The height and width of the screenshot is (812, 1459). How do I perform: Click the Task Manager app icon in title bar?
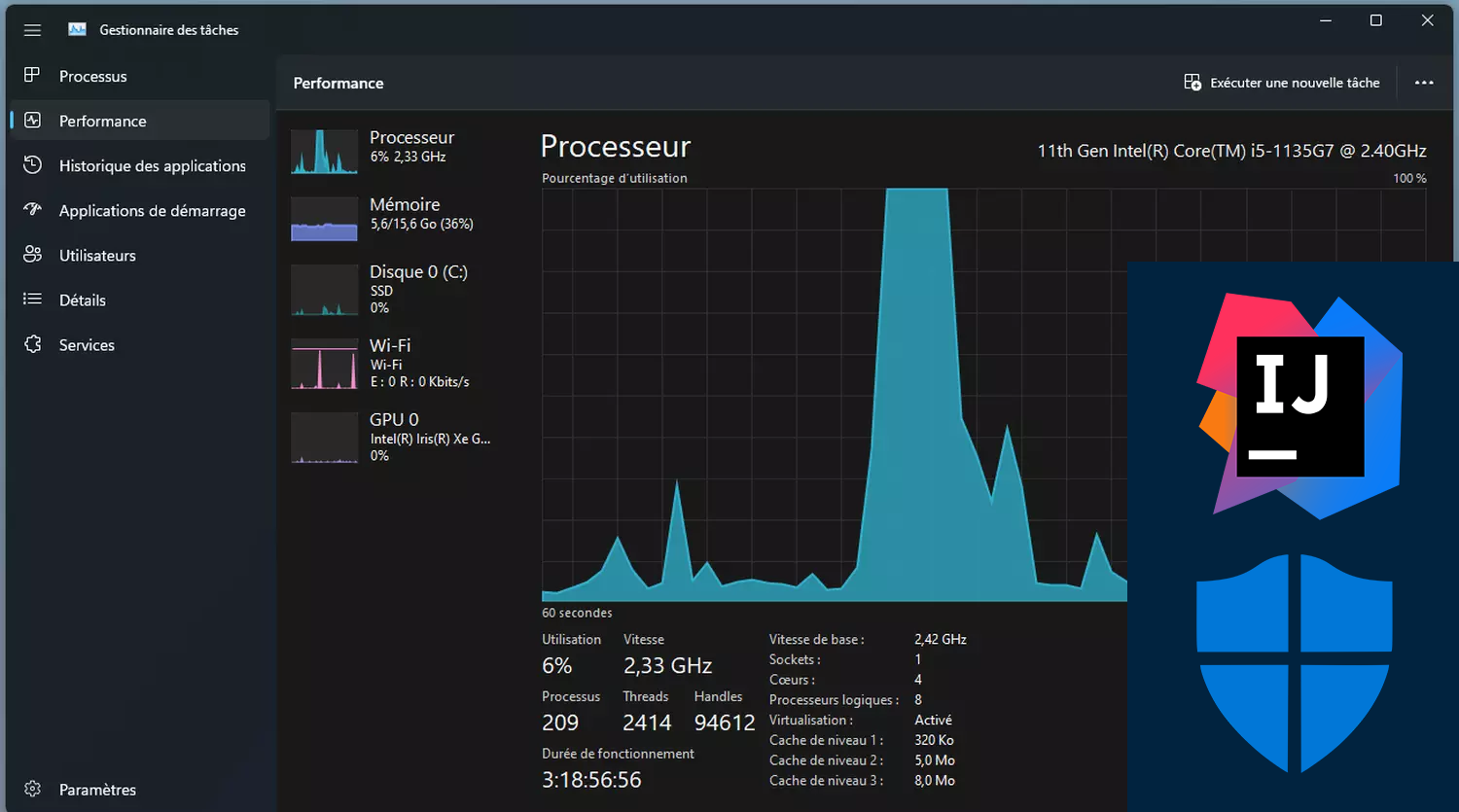click(x=77, y=29)
